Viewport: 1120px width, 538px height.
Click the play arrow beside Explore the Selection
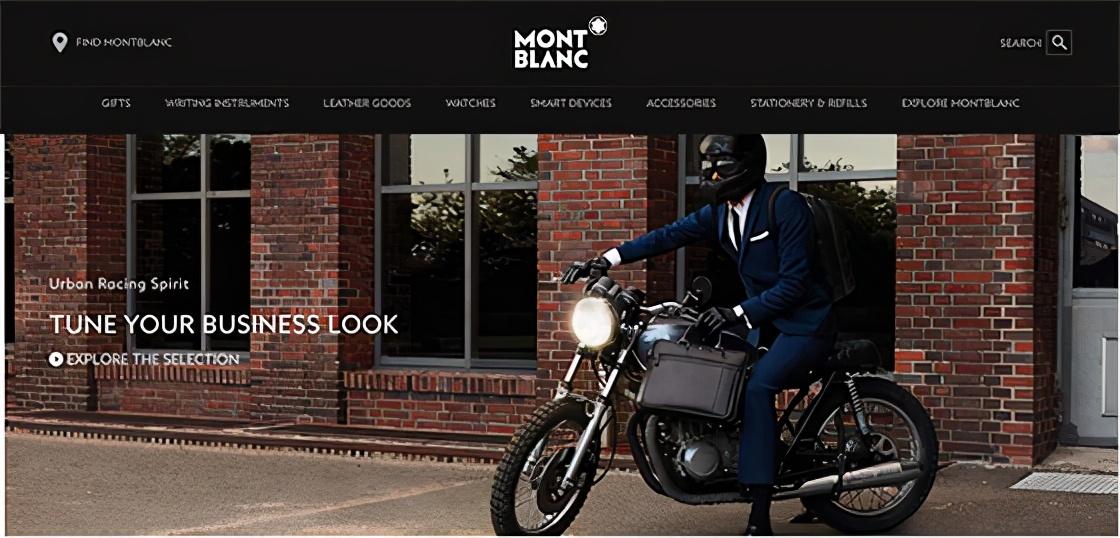[x=56, y=359]
